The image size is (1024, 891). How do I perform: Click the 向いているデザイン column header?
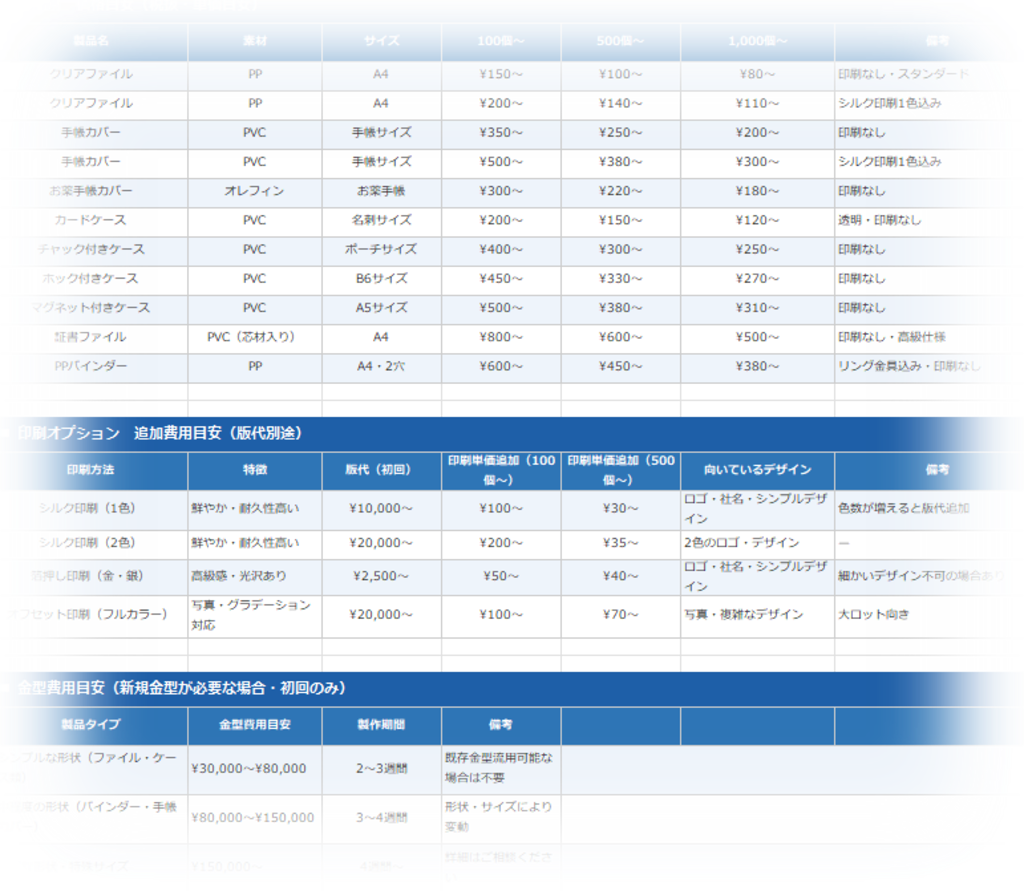[x=757, y=470]
